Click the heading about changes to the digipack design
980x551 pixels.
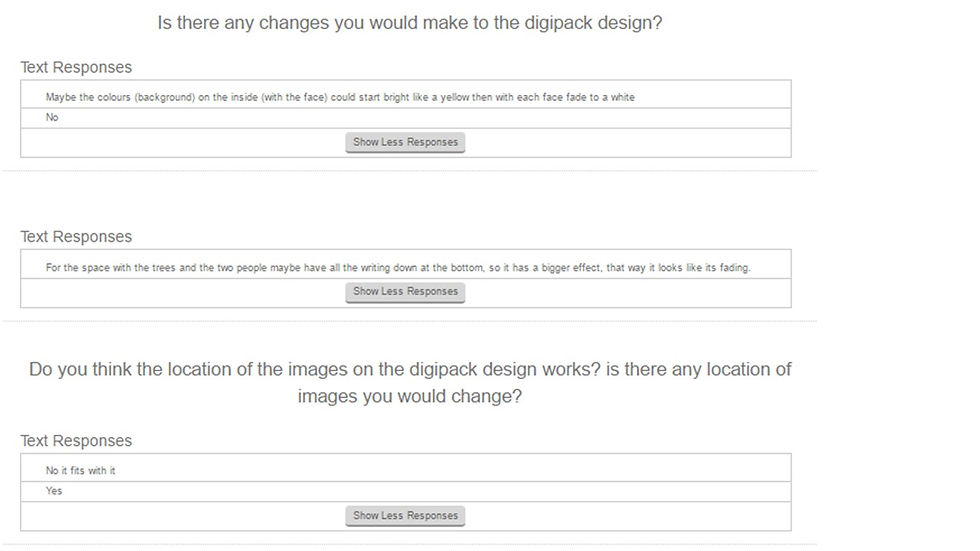409,23
